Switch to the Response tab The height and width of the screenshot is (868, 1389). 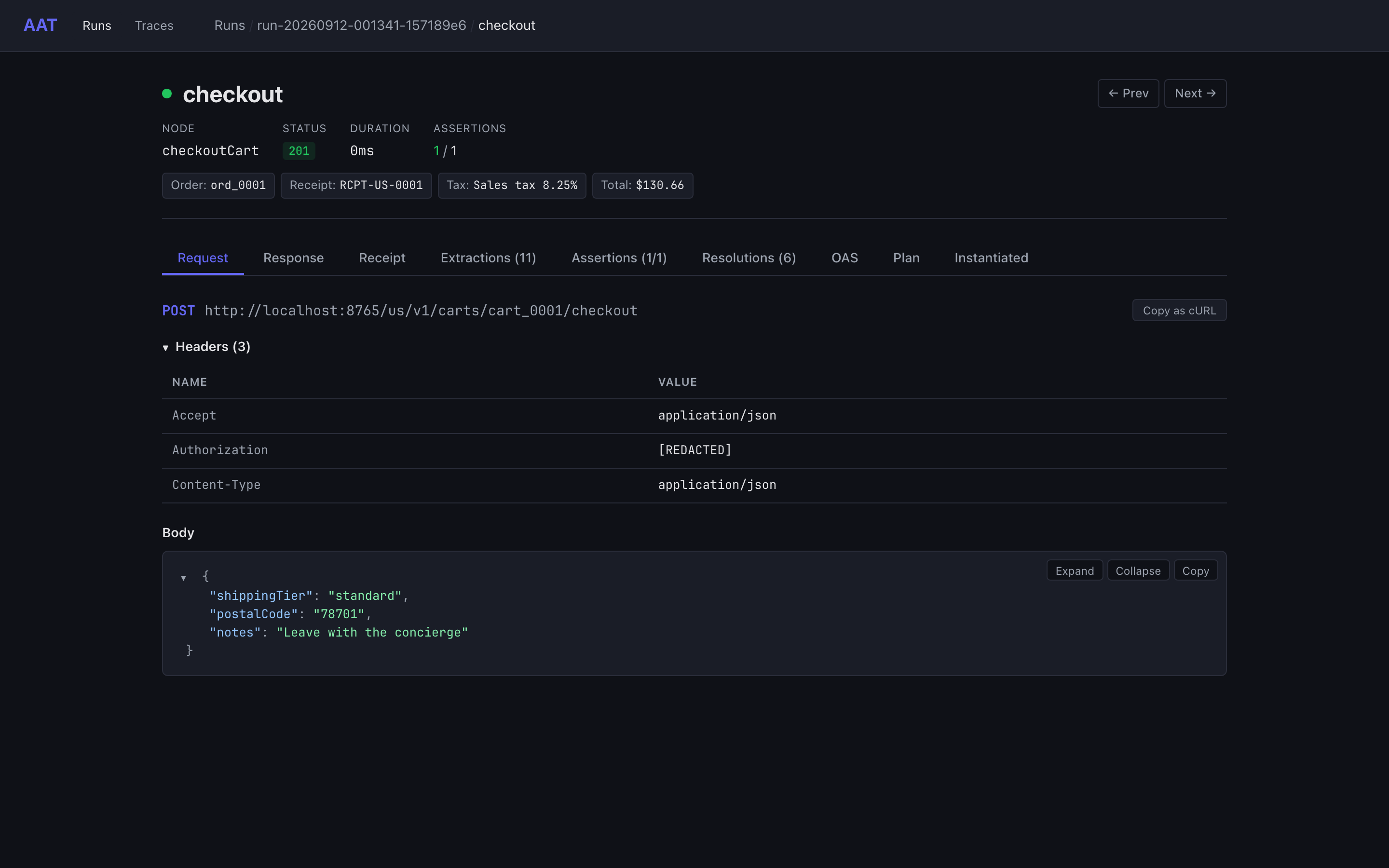coord(293,258)
